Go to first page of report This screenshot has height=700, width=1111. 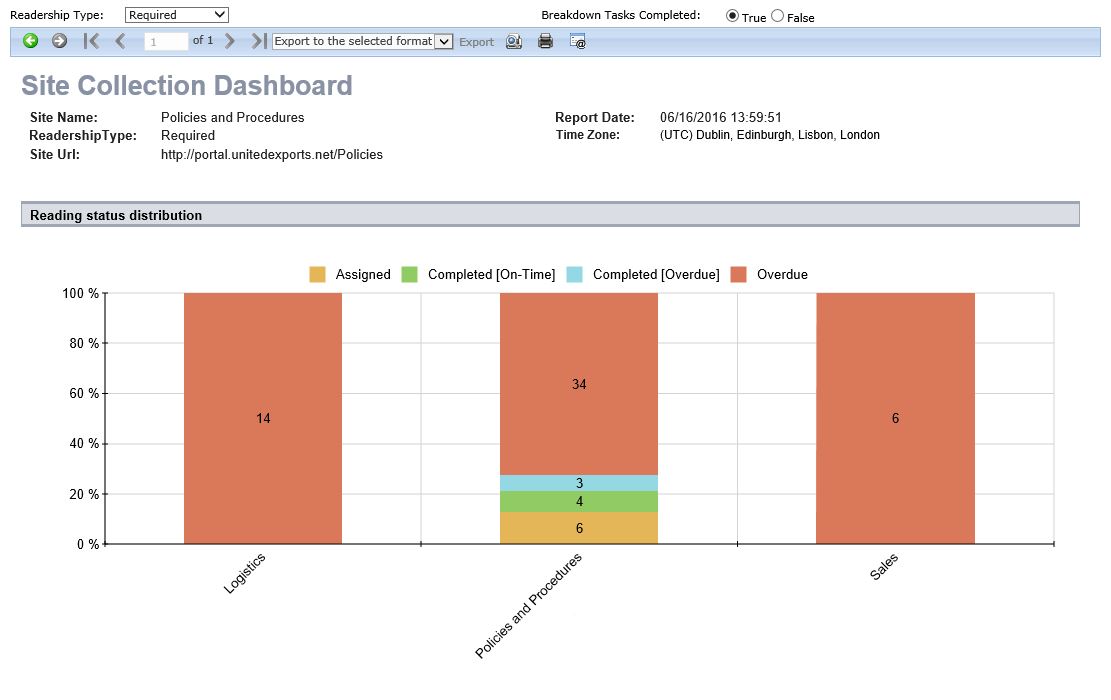tap(91, 41)
